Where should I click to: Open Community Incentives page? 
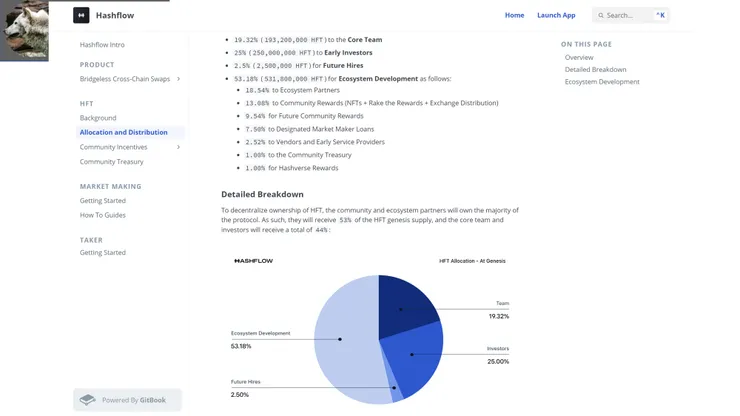pyautogui.click(x=113, y=147)
